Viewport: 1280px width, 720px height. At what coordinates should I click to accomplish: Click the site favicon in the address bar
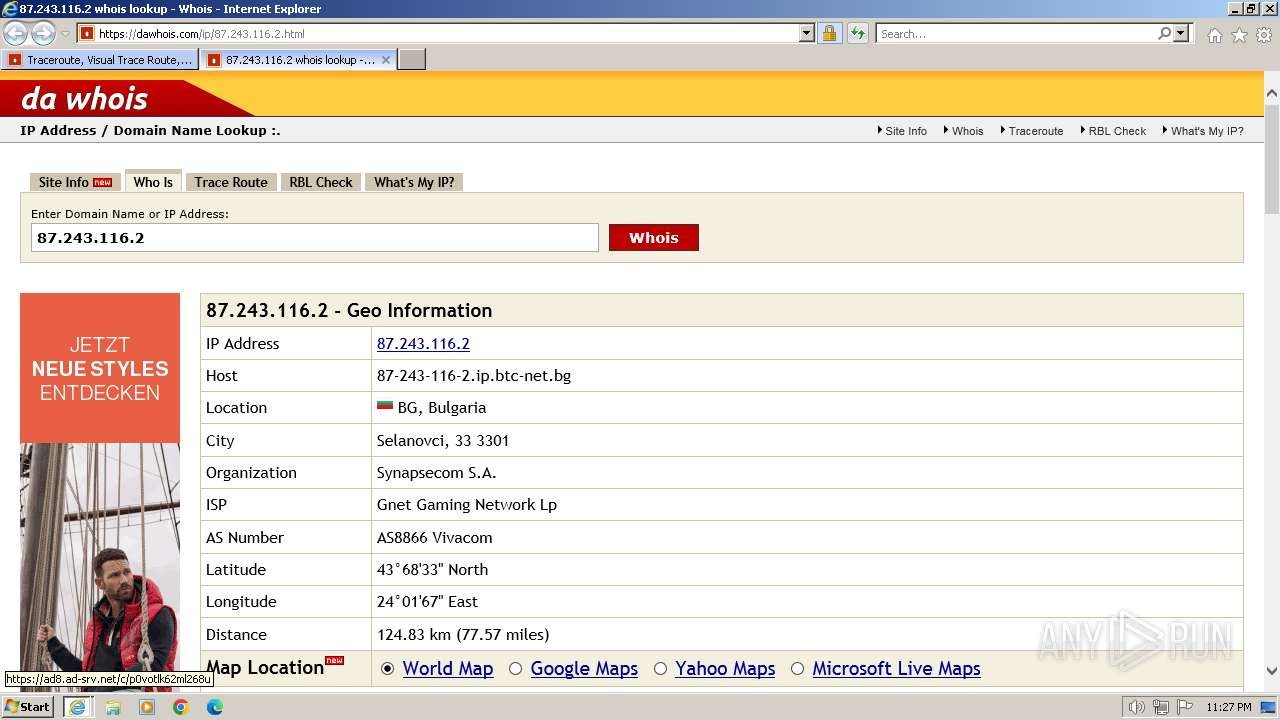coord(87,33)
